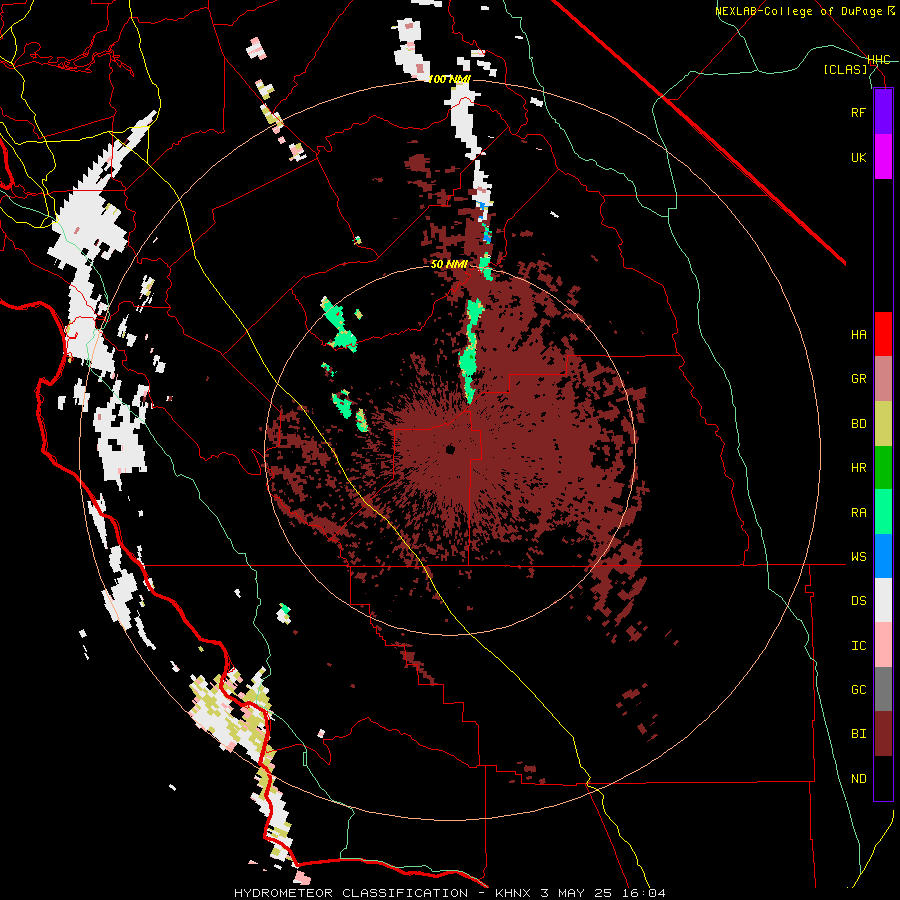Click the RF purple legend swatch
The width and height of the screenshot is (900, 900).
[883, 112]
